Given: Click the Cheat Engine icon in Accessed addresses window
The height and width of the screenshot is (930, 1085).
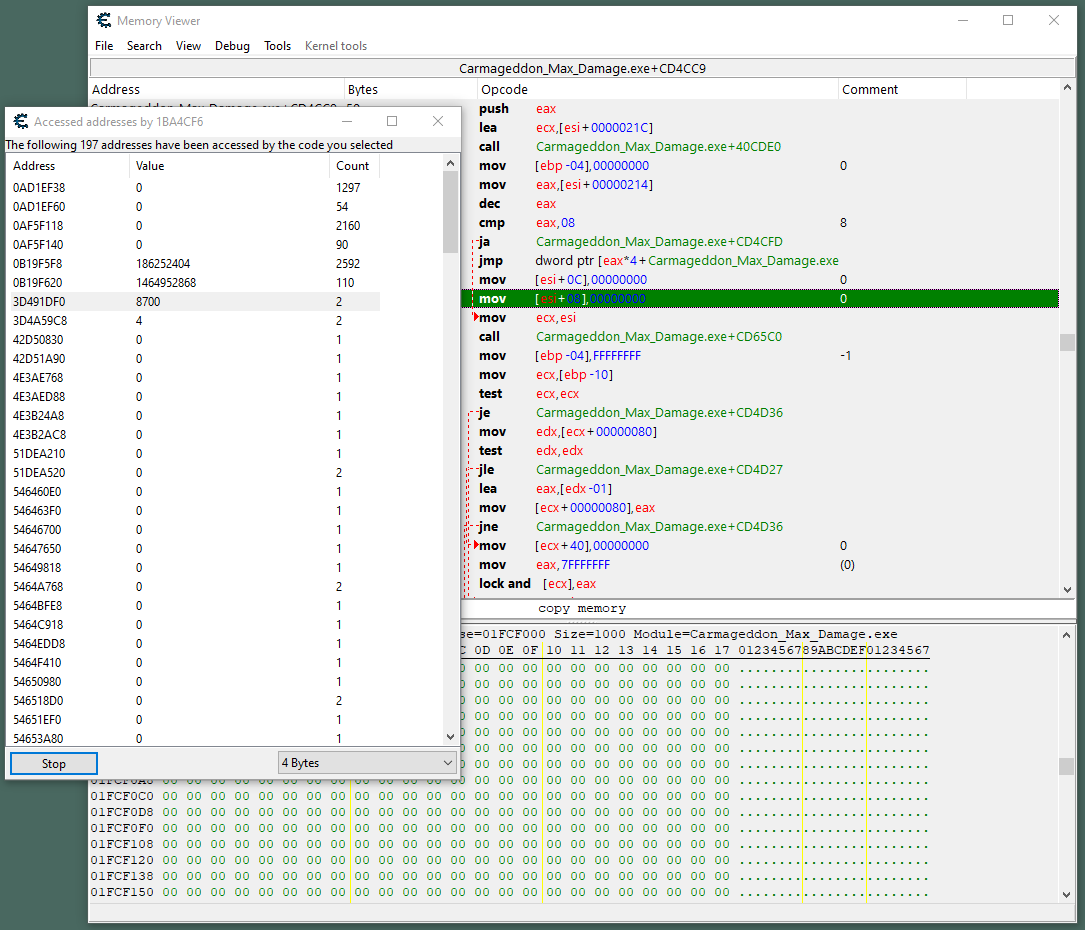Looking at the screenshot, I should [x=20, y=121].
